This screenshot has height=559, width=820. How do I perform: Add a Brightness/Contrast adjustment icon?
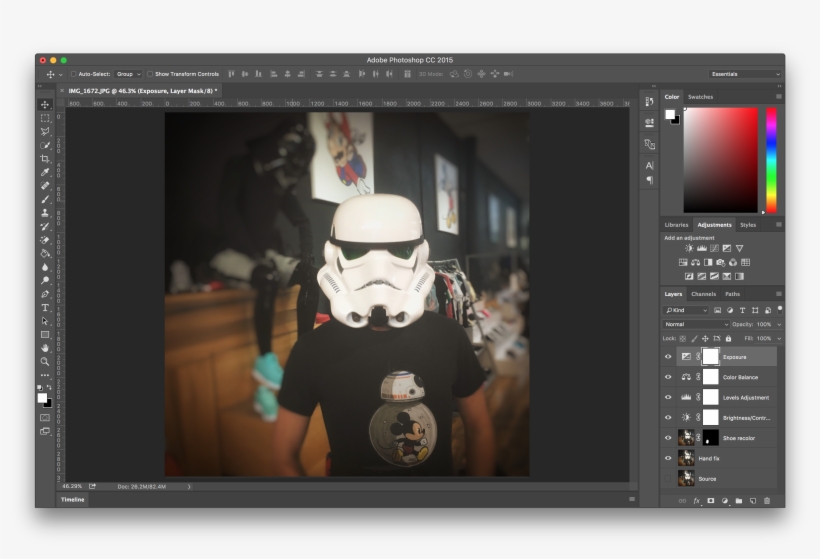pos(689,248)
